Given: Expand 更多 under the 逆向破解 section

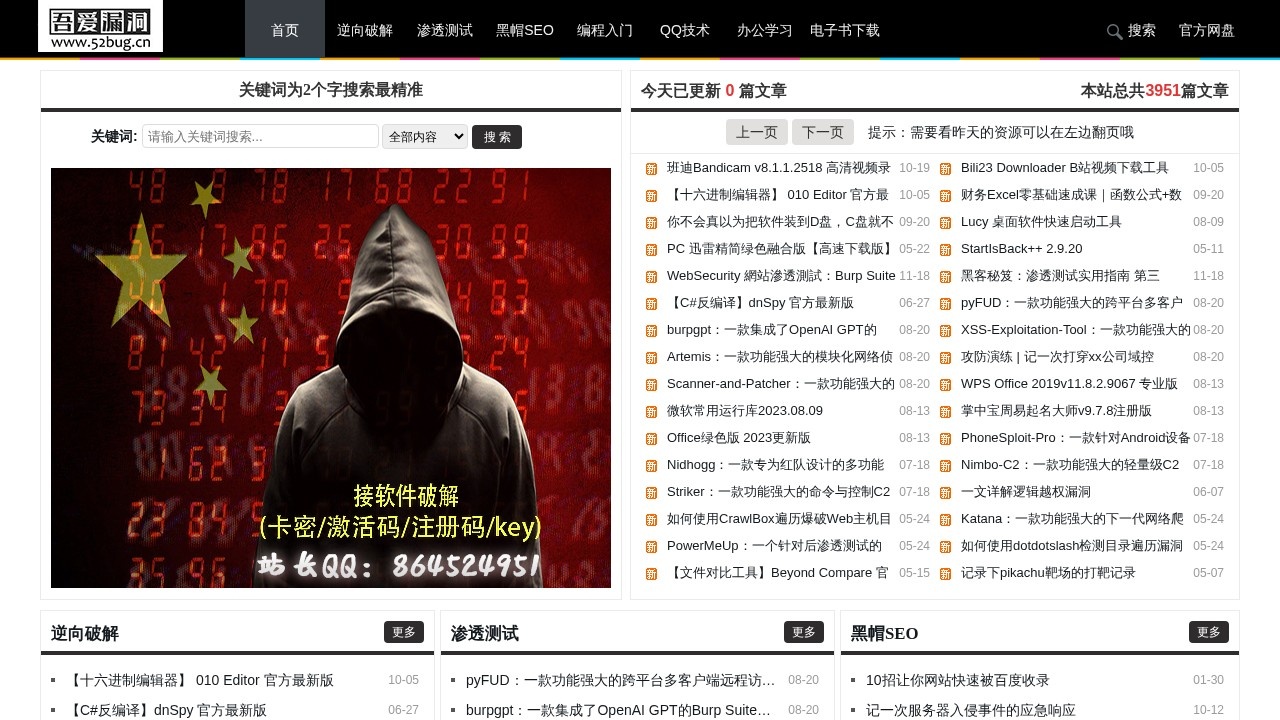Looking at the screenshot, I should tap(404, 632).
